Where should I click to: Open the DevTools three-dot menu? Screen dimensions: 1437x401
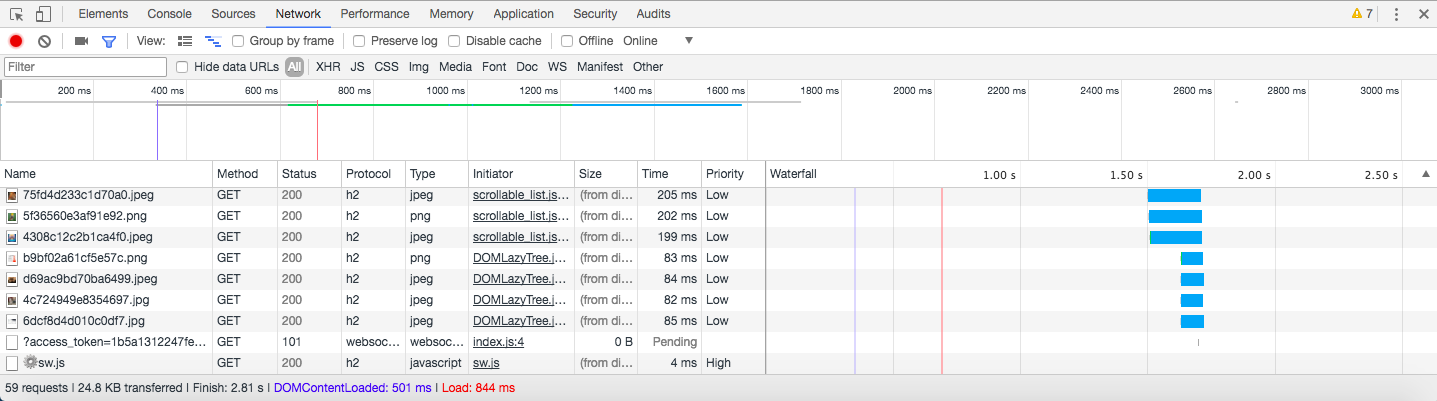click(x=1397, y=14)
